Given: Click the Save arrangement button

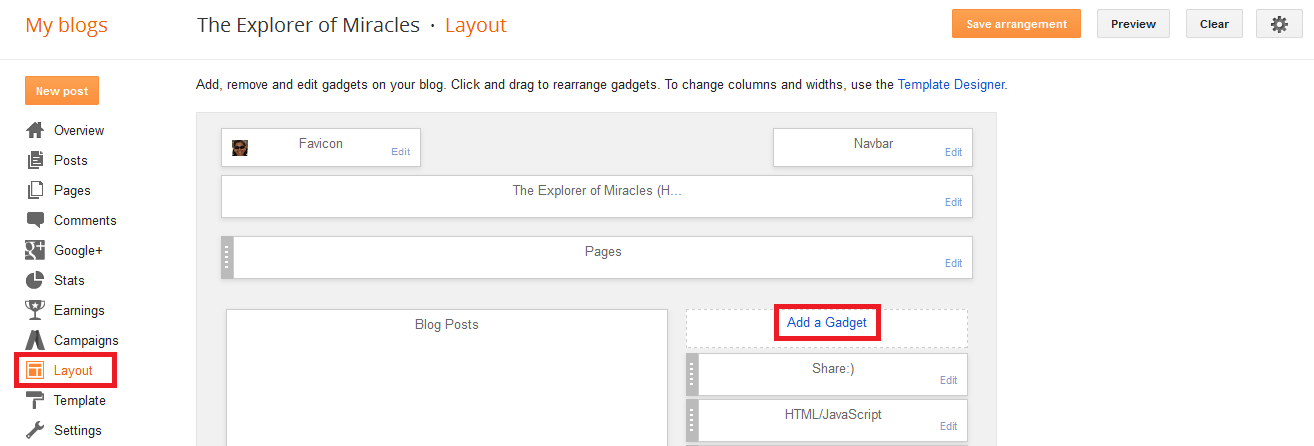Looking at the screenshot, I should (x=1016, y=24).
